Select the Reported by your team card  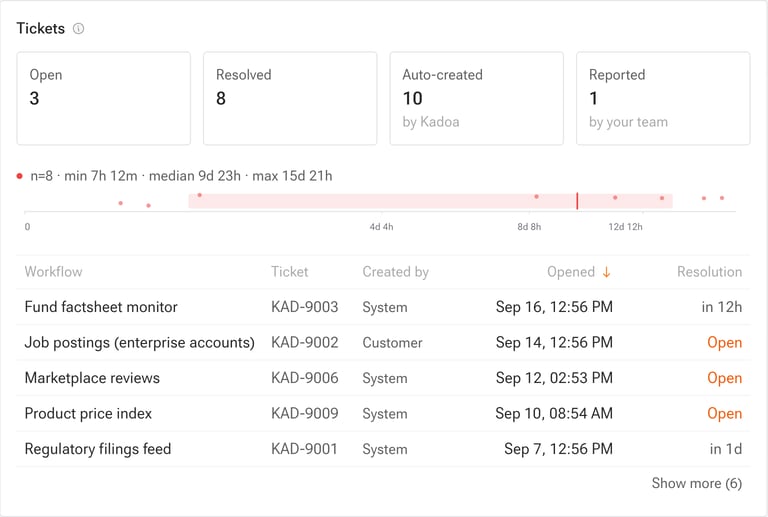click(663, 98)
